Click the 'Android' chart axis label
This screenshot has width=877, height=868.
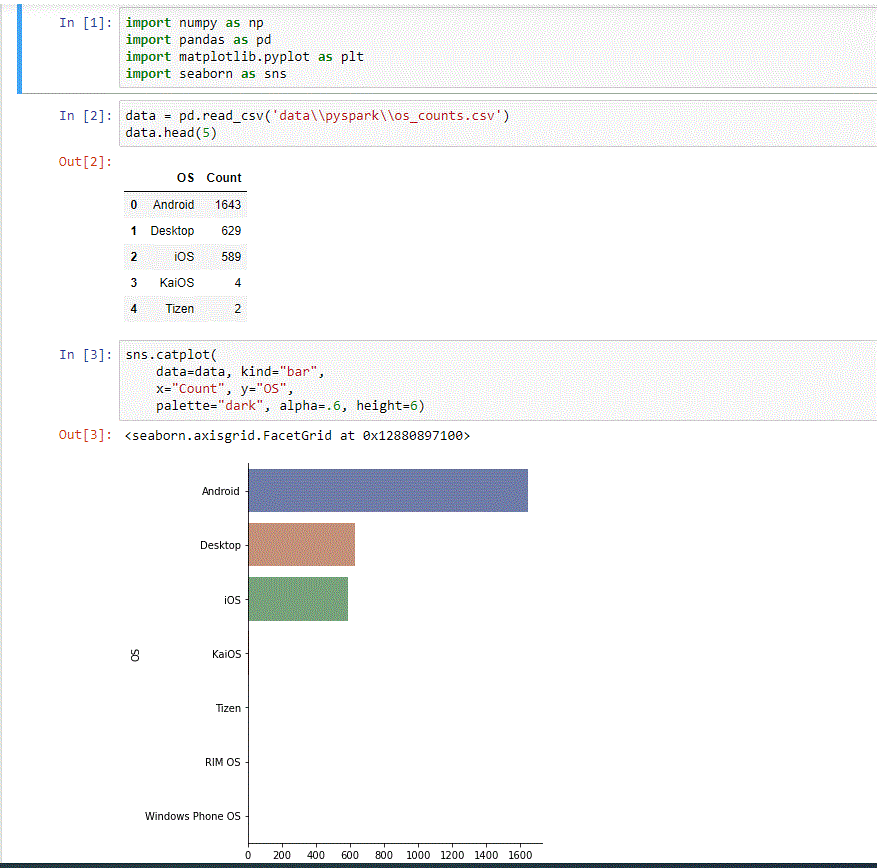pos(220,491)
